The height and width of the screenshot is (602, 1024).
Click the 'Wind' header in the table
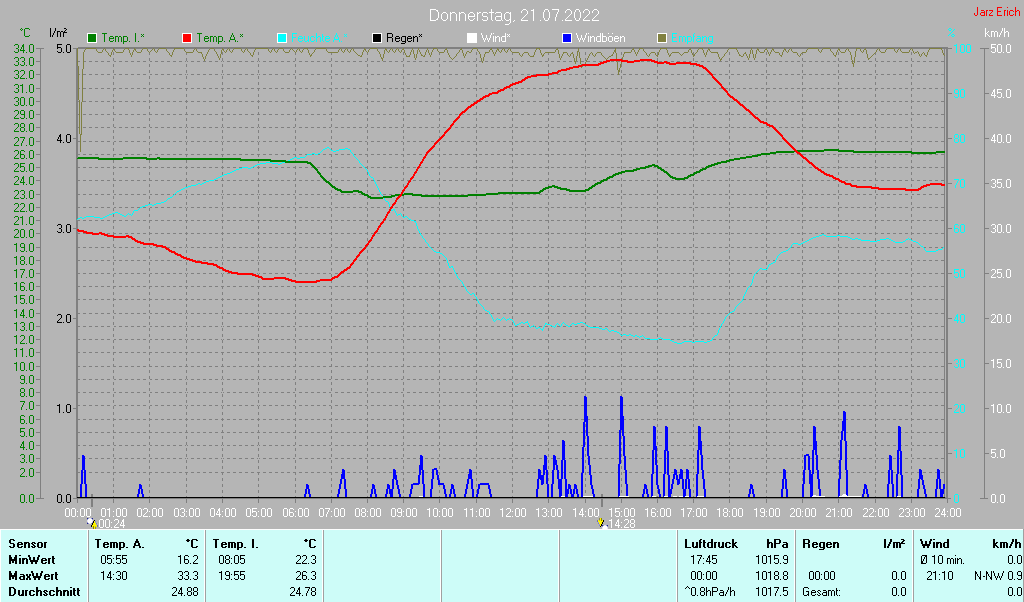935,544
